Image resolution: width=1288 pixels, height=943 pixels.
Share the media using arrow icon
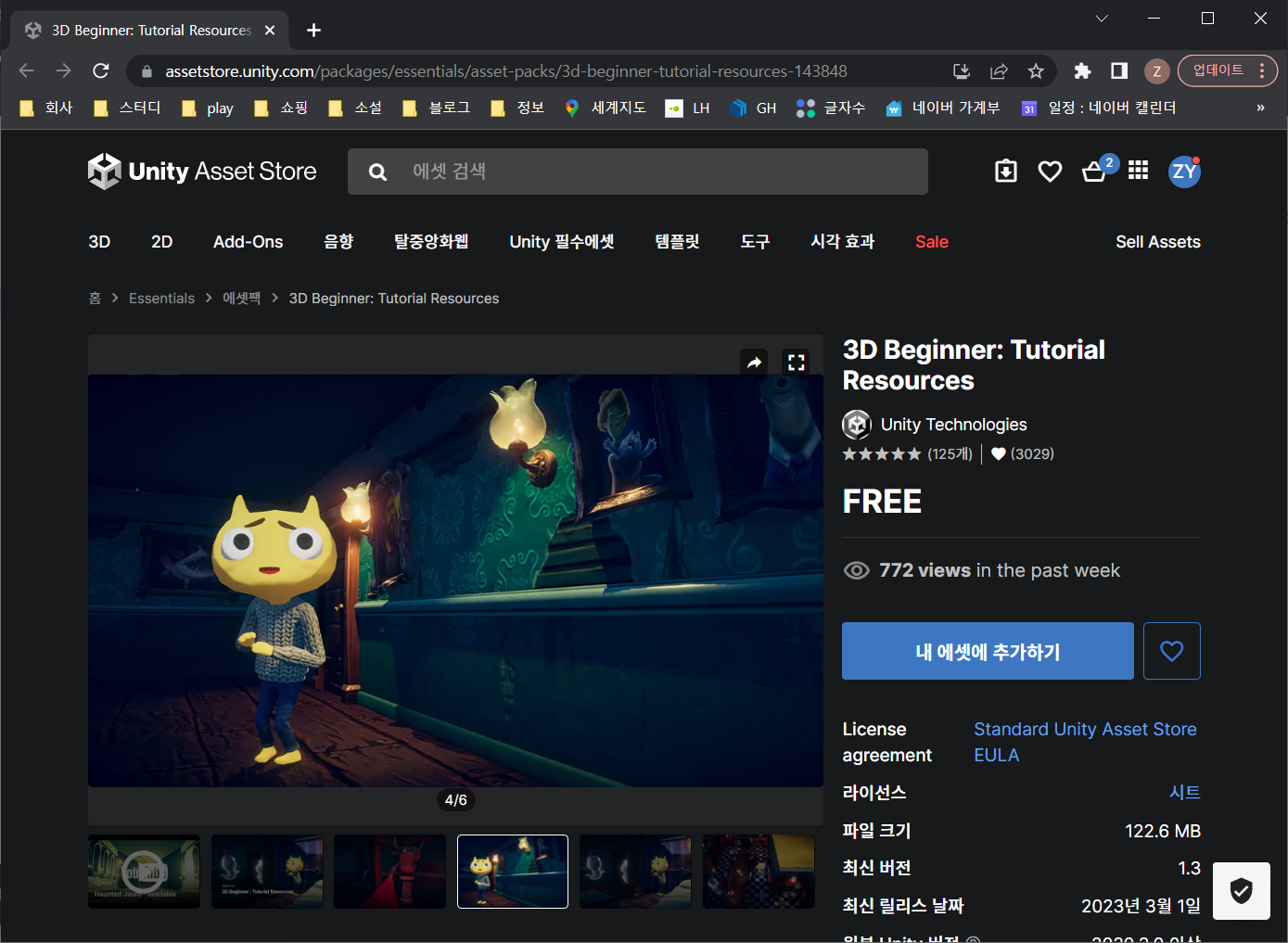(x=755, y=363)
